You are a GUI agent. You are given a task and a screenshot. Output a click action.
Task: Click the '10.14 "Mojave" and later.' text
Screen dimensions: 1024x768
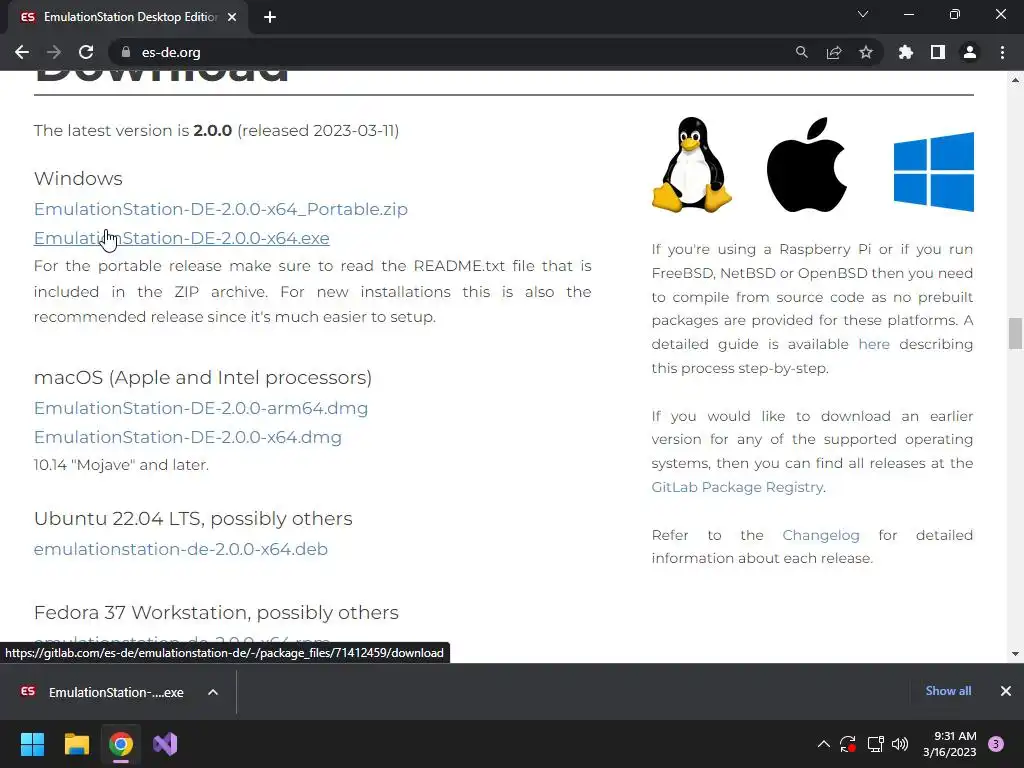point(121,465)
